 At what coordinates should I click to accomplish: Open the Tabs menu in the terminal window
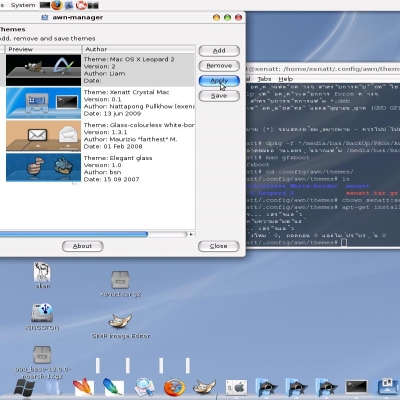tap(264, 79)
